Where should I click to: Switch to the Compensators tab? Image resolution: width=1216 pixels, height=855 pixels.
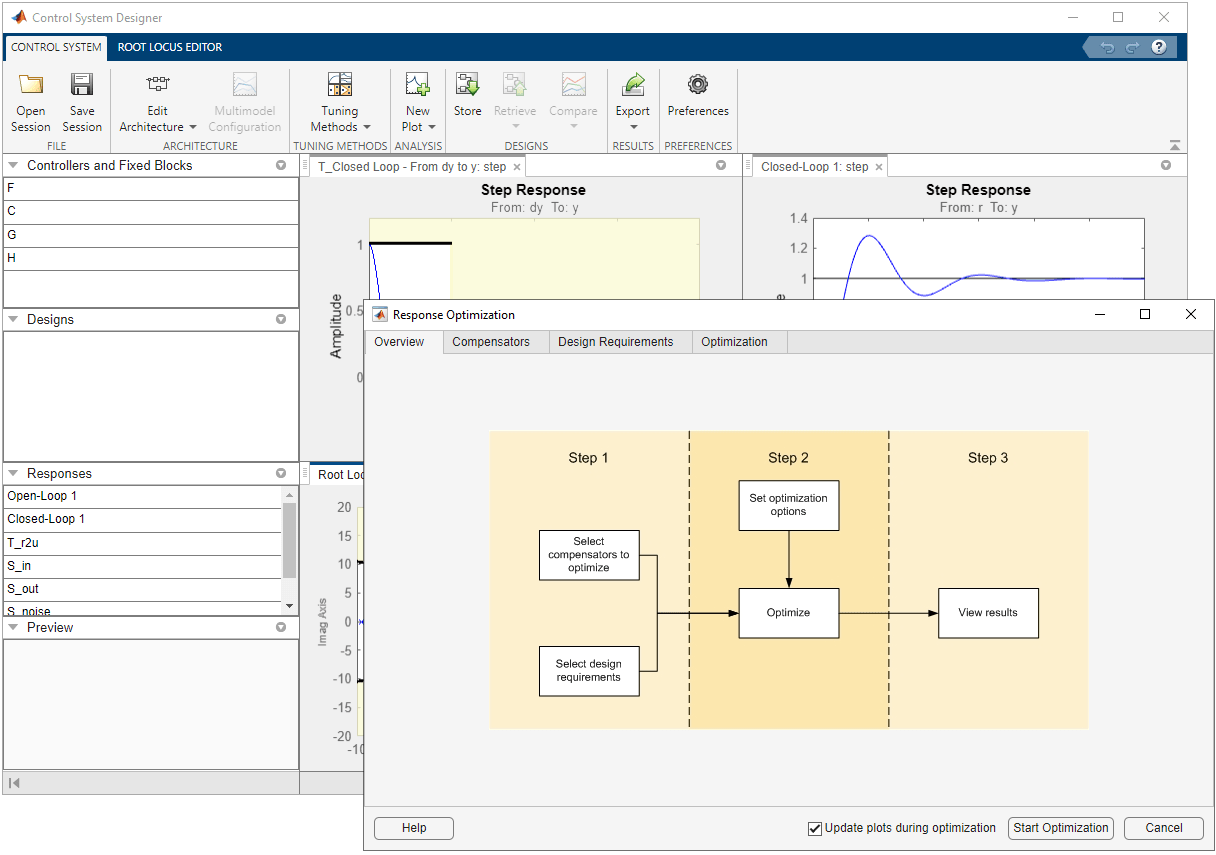[491, 342]
